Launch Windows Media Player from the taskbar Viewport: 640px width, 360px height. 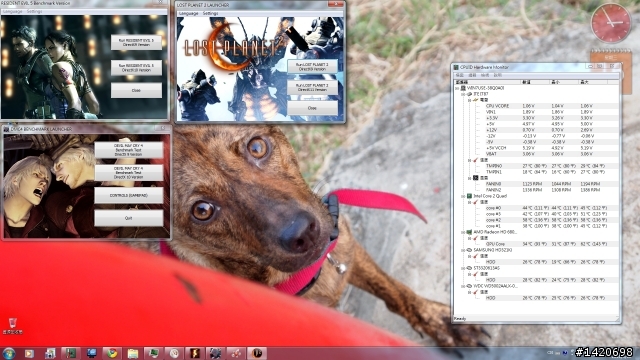pos(29,353)
